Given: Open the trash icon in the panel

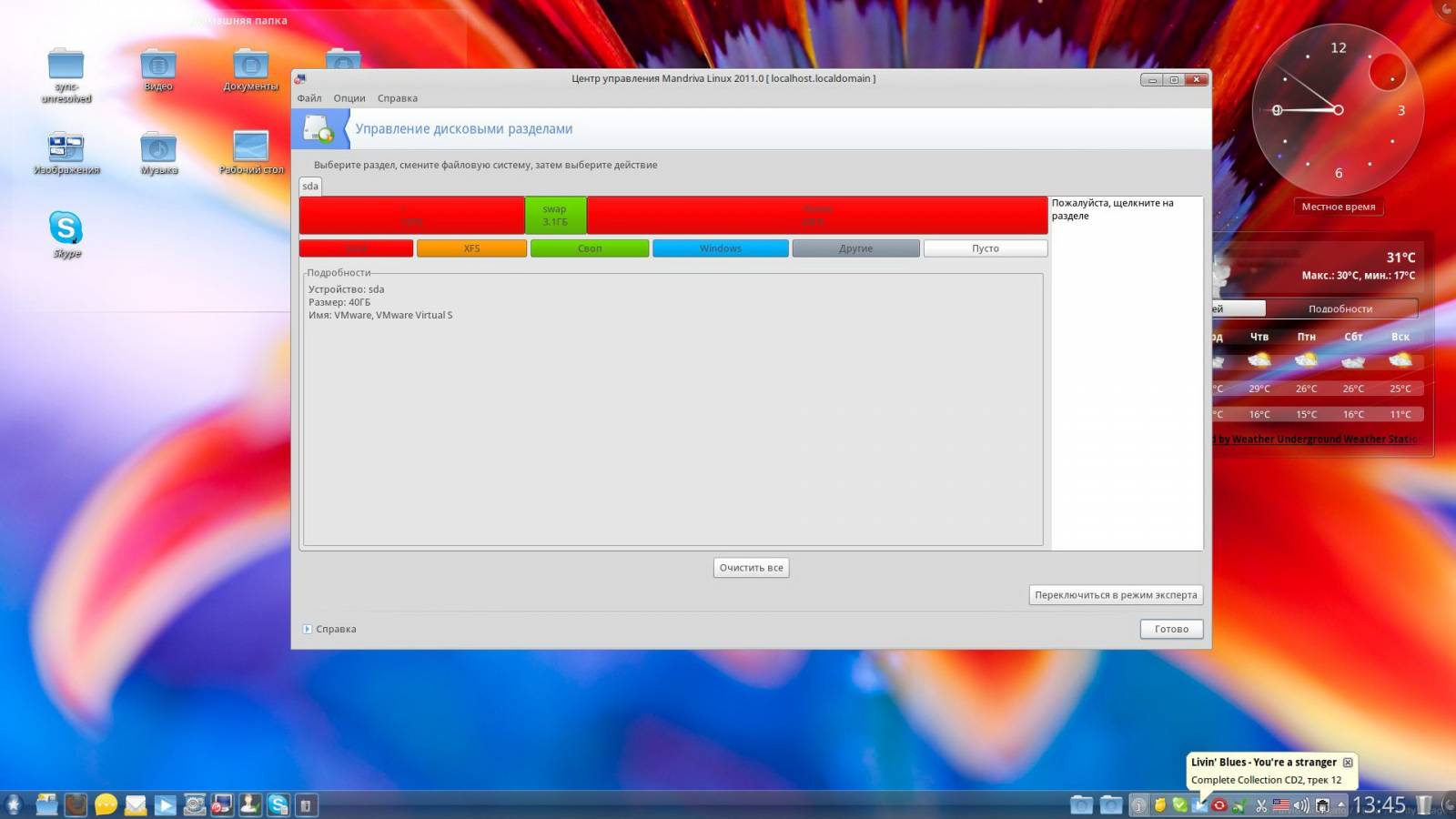Looking at the screenshot, I should pyautogui.click(x=1425, y=804).
